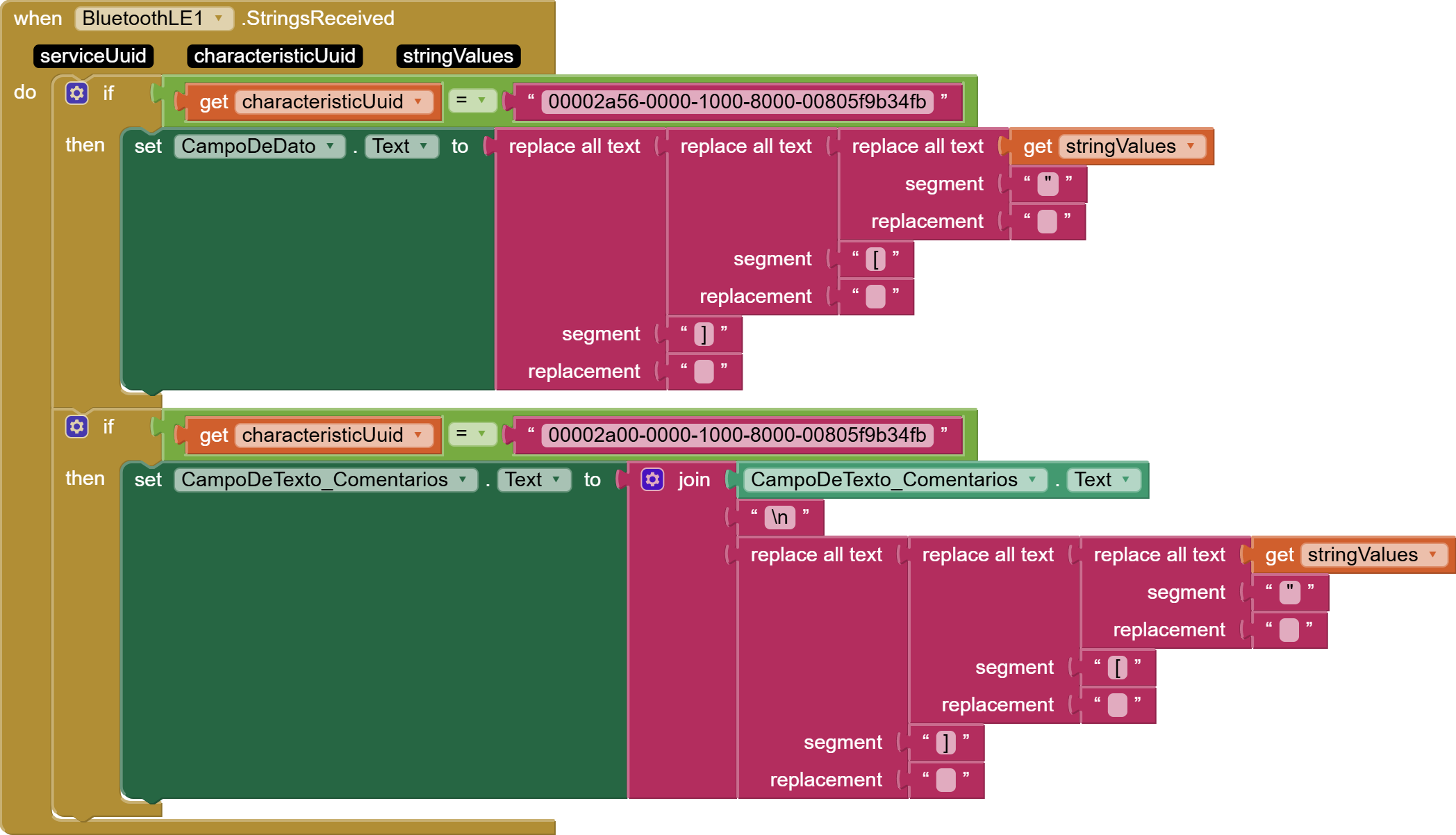1456x835 pixels.
Task: Click the second if block's gear mutator icon
Action: (76, 426)
